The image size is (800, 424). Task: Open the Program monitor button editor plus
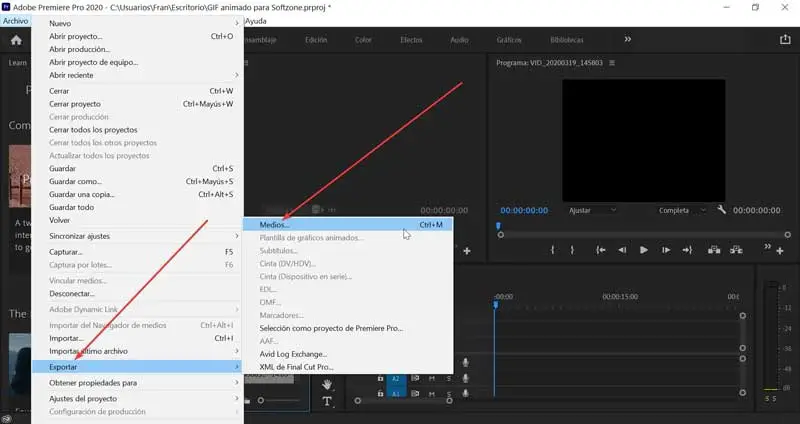pos(780,251)
